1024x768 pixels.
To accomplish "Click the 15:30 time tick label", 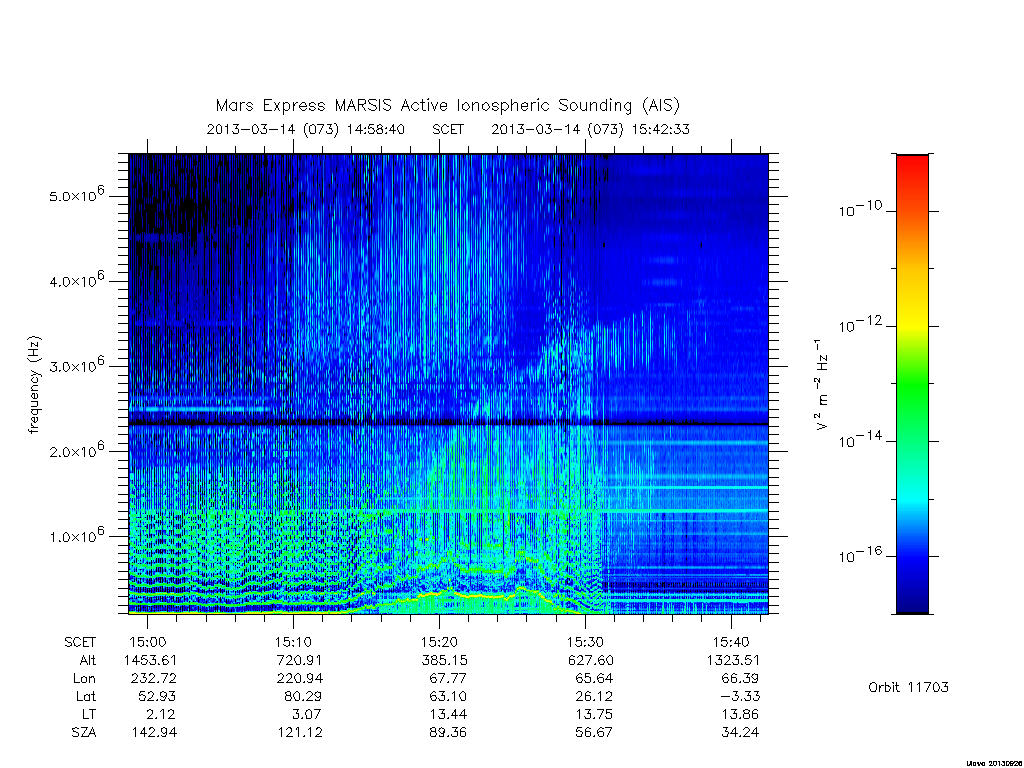I will pyautogui.click(x=585, y=642).
